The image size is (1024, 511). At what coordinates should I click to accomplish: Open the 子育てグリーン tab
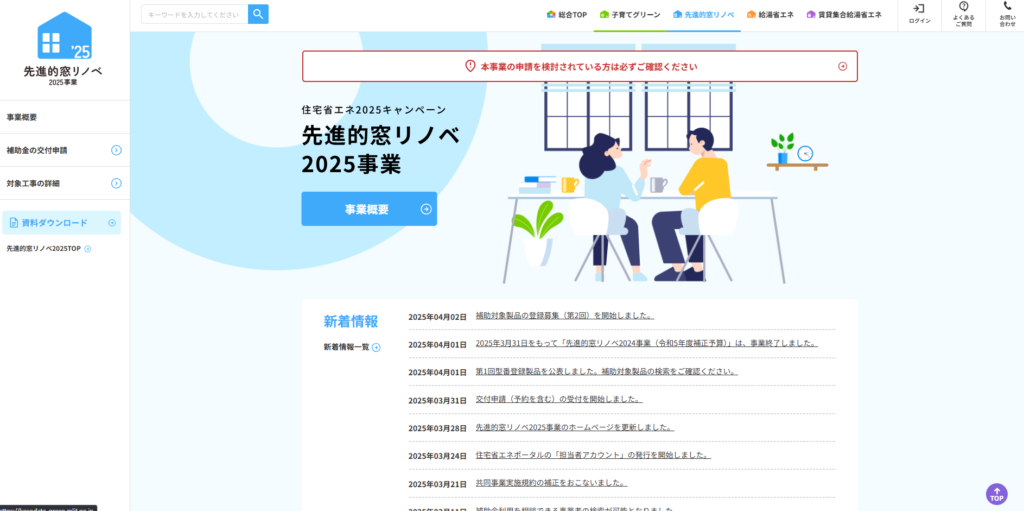(630, 14)
